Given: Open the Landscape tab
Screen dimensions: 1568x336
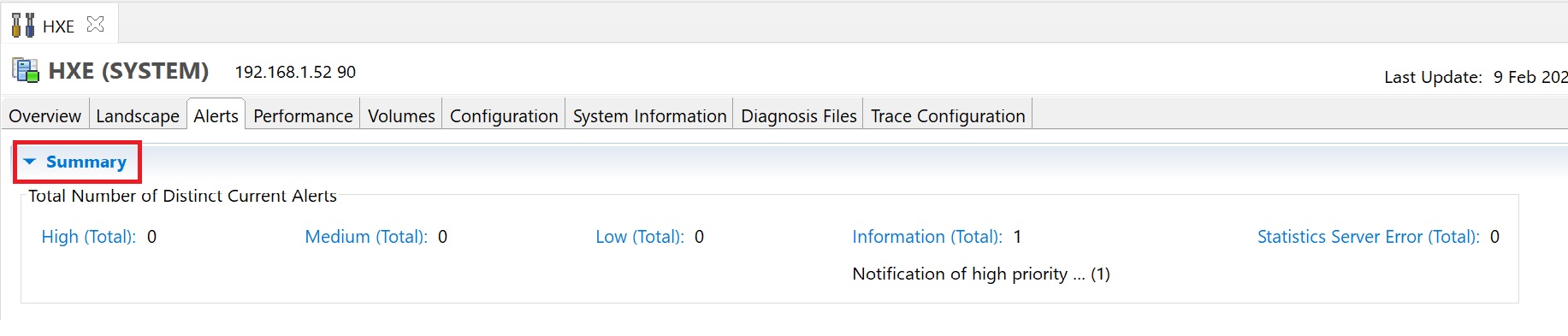Looking at the screenshot, I should [x=138, y=115].
